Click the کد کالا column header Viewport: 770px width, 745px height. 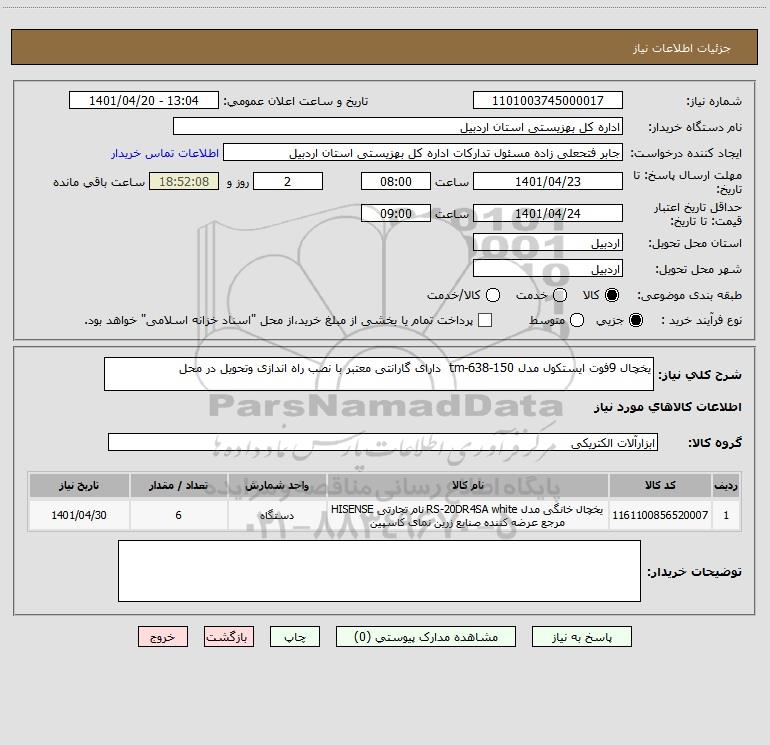660,485
